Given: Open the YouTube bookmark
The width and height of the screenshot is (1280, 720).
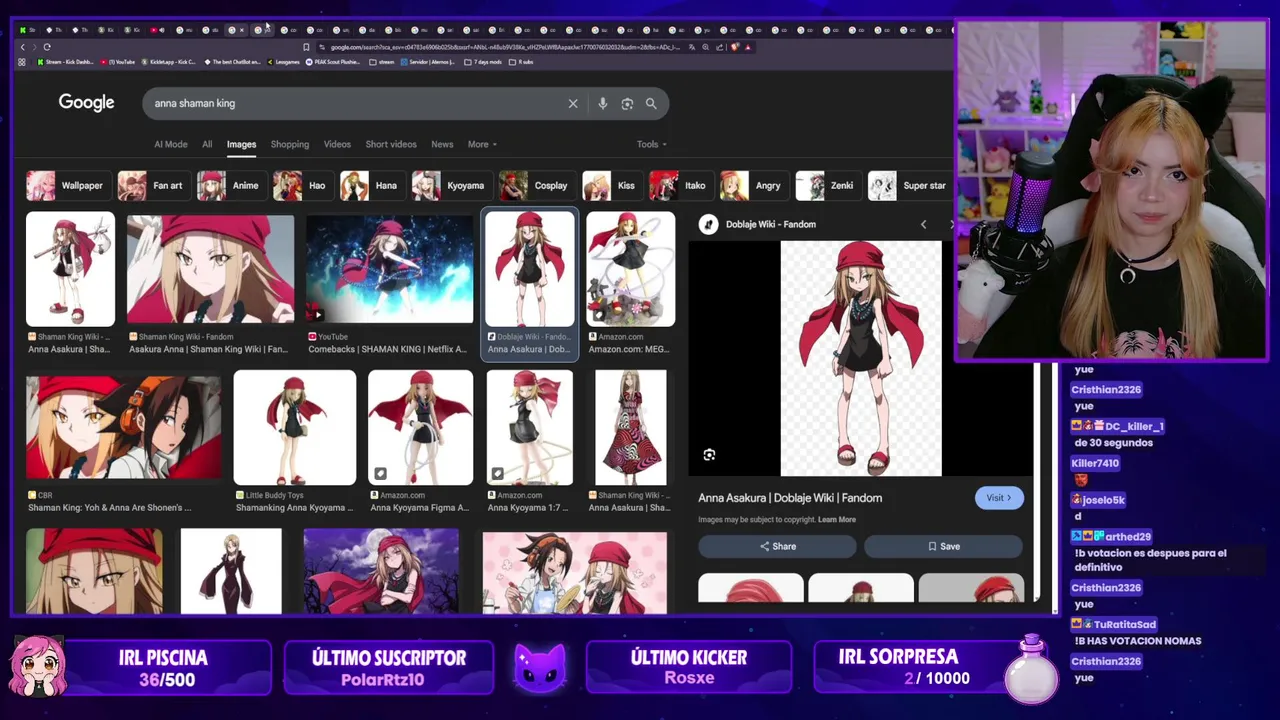Looking at the screenshot, I should click(117, 62).
